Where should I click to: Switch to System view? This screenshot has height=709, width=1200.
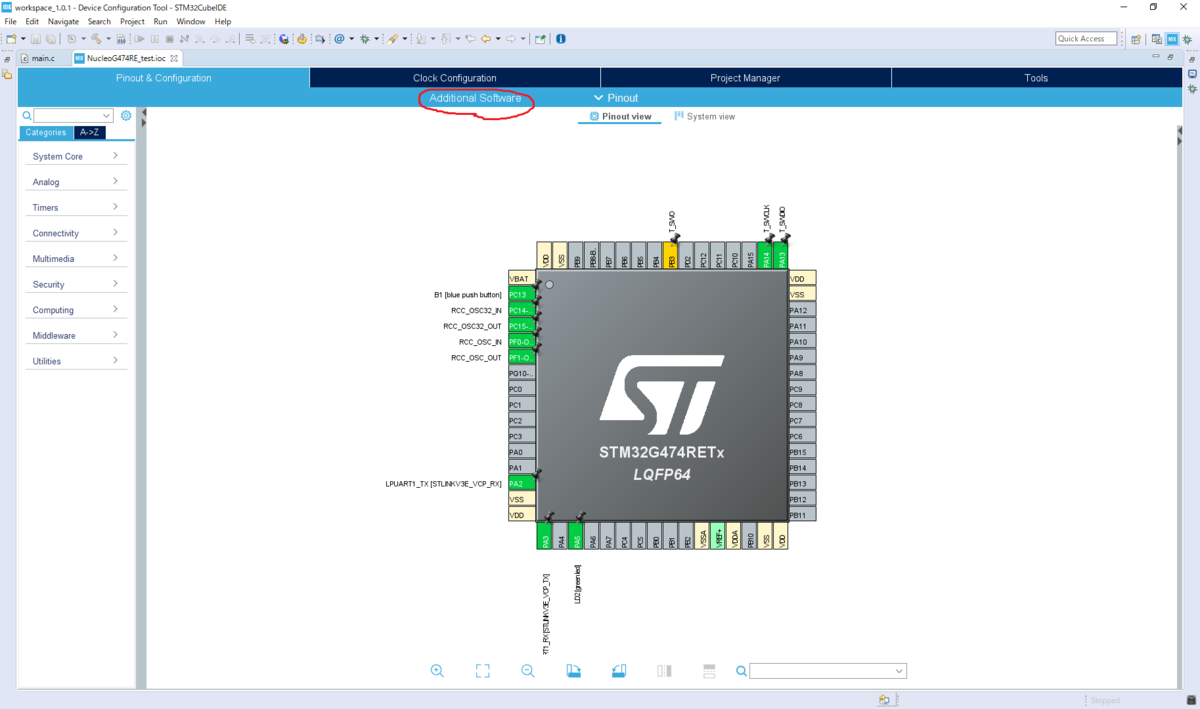click(705, 116)
